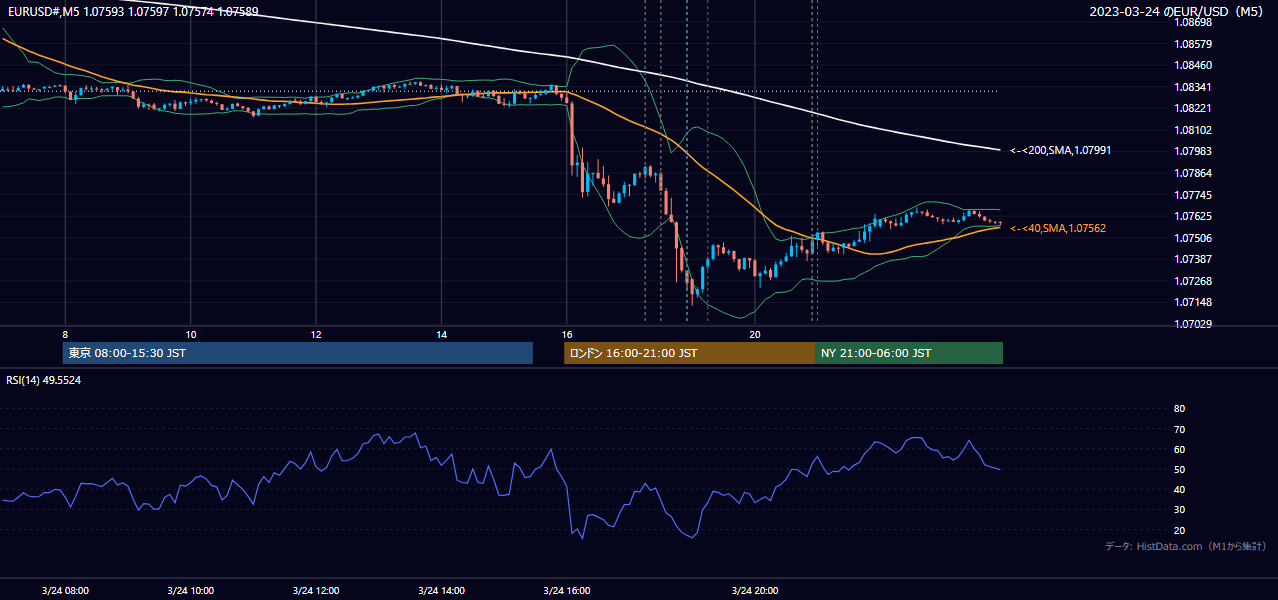Viewport: 1278px width, 600px height.
Task: Click the 1.08698 price axis value
Action: [1193, 22]
